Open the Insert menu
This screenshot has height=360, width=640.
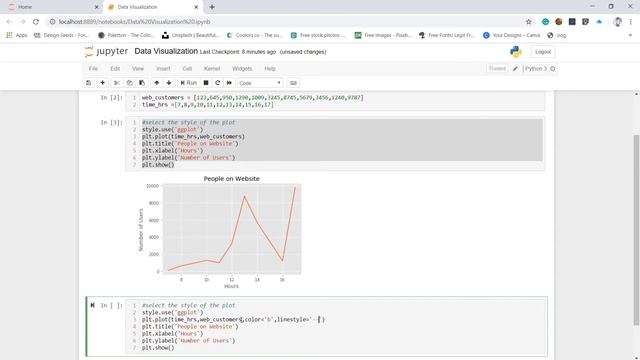click(x=163, y=69)
